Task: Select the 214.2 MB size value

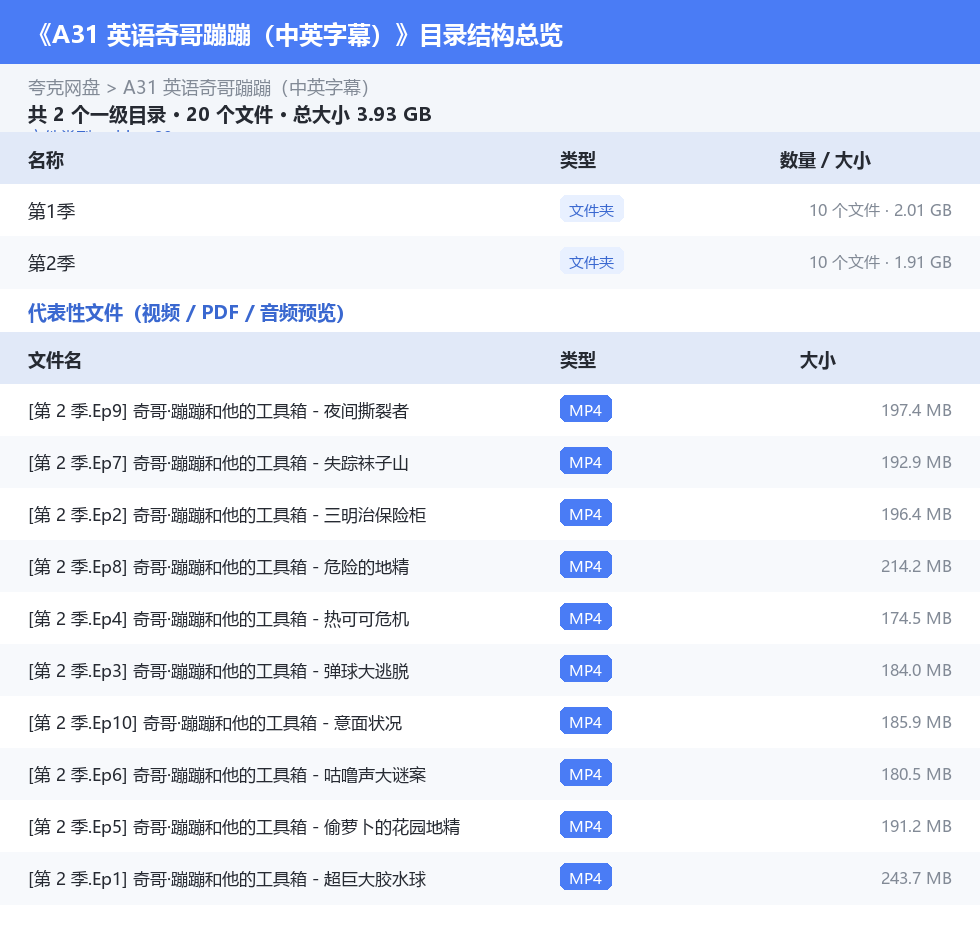Action: pyautogui.click(x=916, y=565)
